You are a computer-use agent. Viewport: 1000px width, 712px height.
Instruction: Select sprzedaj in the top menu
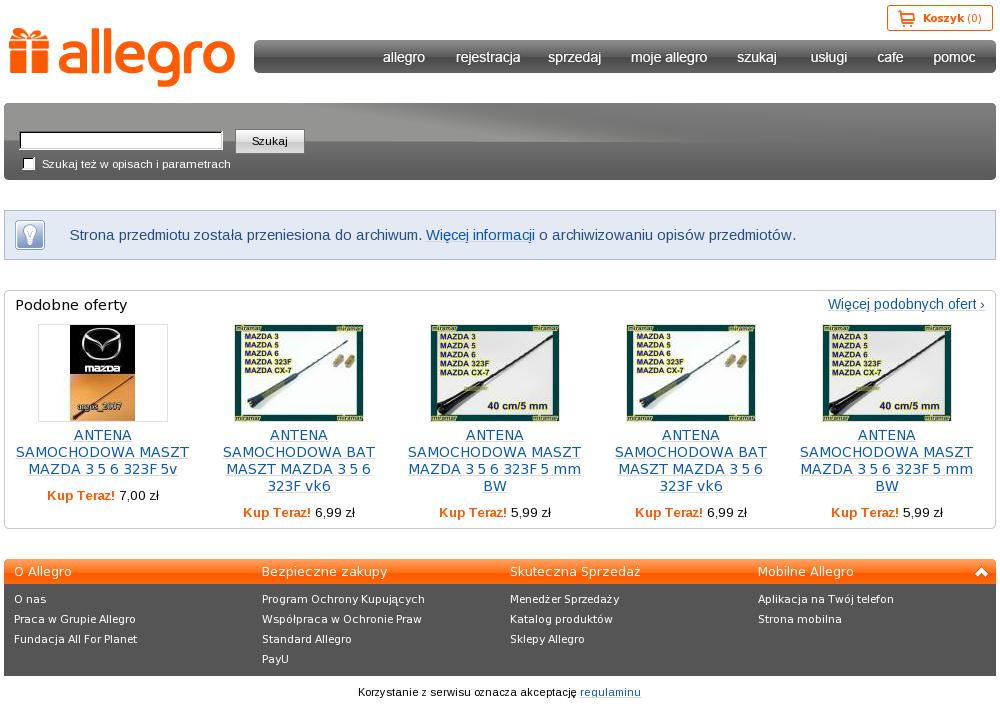(x=574, y=57)
